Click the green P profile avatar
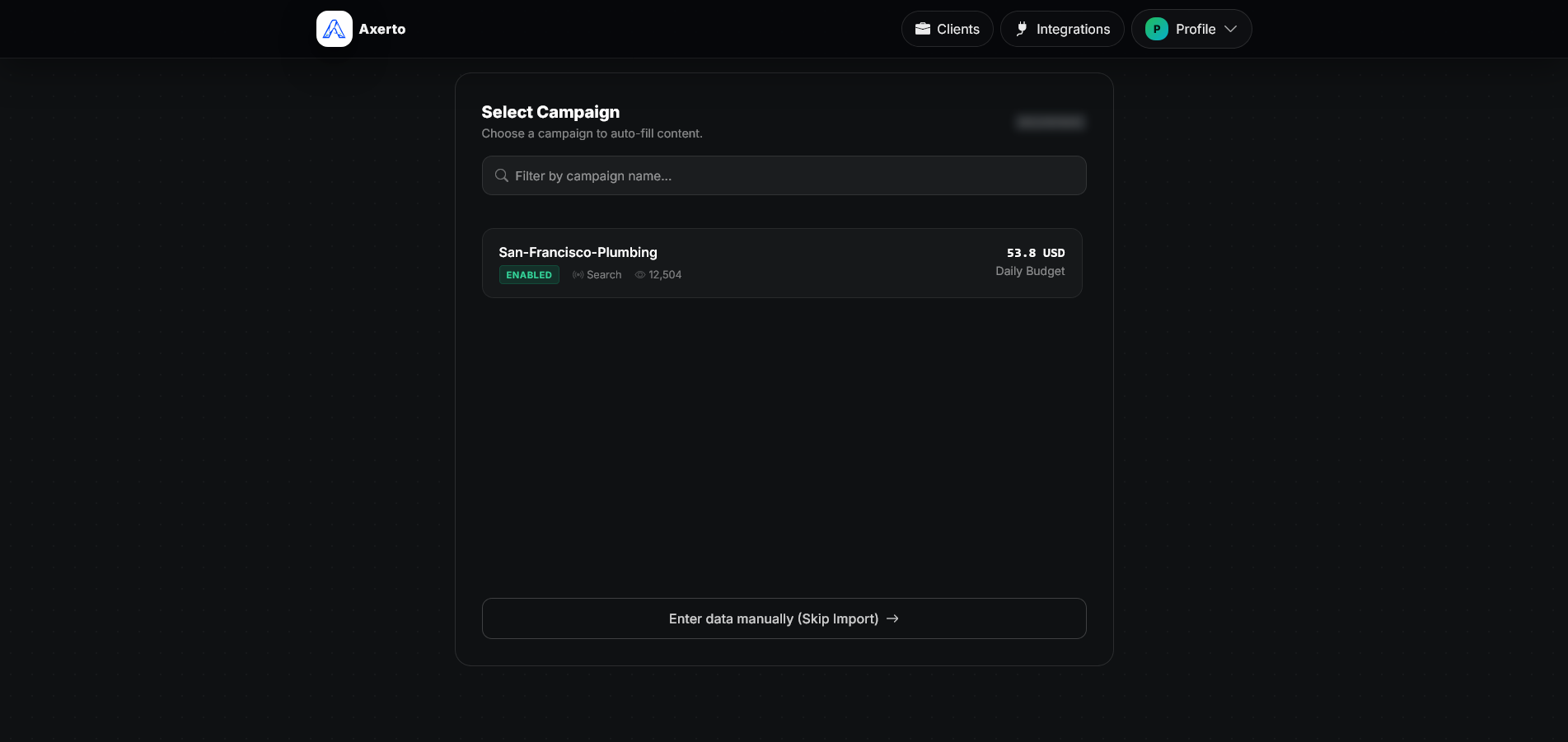The image size is (1568, 742). [1157, 29]
